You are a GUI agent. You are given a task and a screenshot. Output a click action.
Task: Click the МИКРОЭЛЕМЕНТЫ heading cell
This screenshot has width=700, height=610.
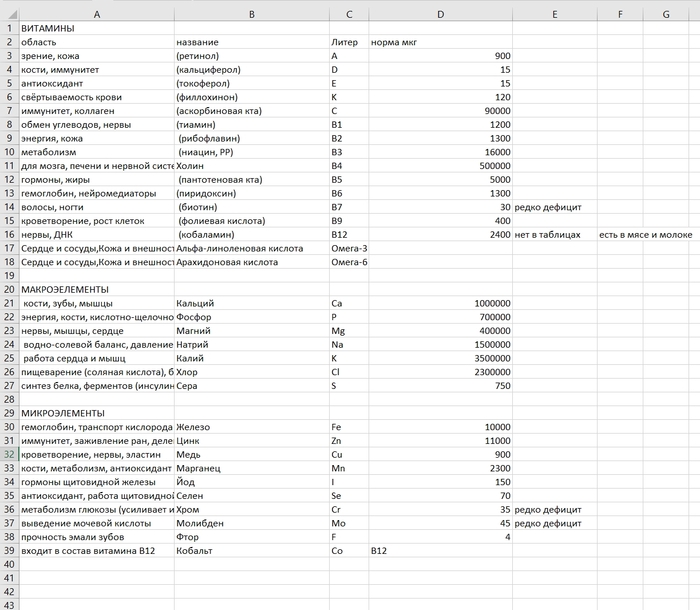click(97, 413)
